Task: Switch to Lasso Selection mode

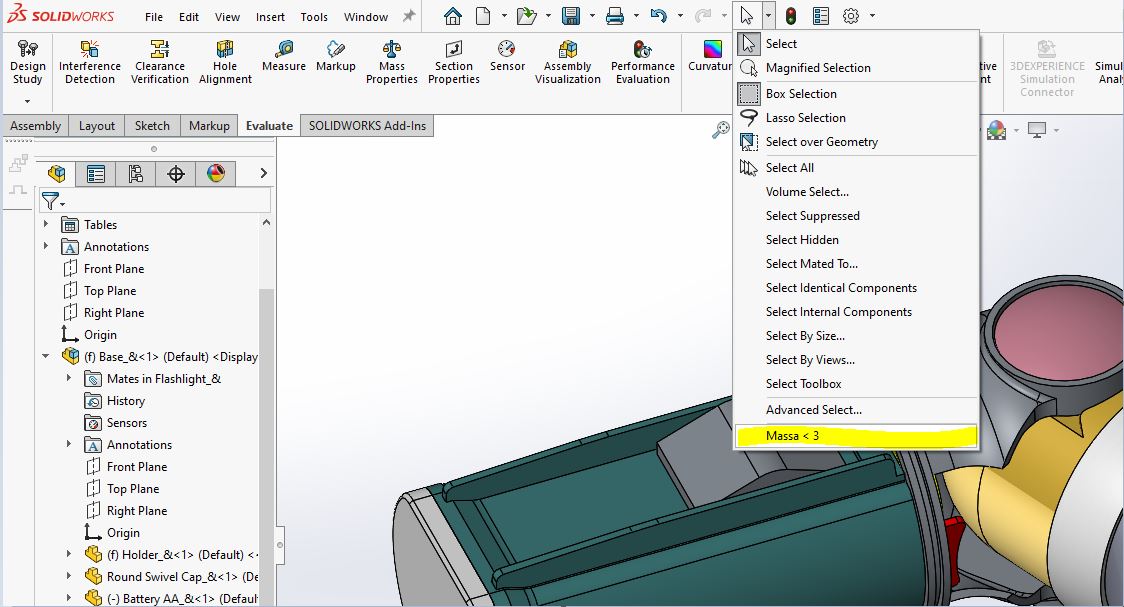Action: click(805, 118)
